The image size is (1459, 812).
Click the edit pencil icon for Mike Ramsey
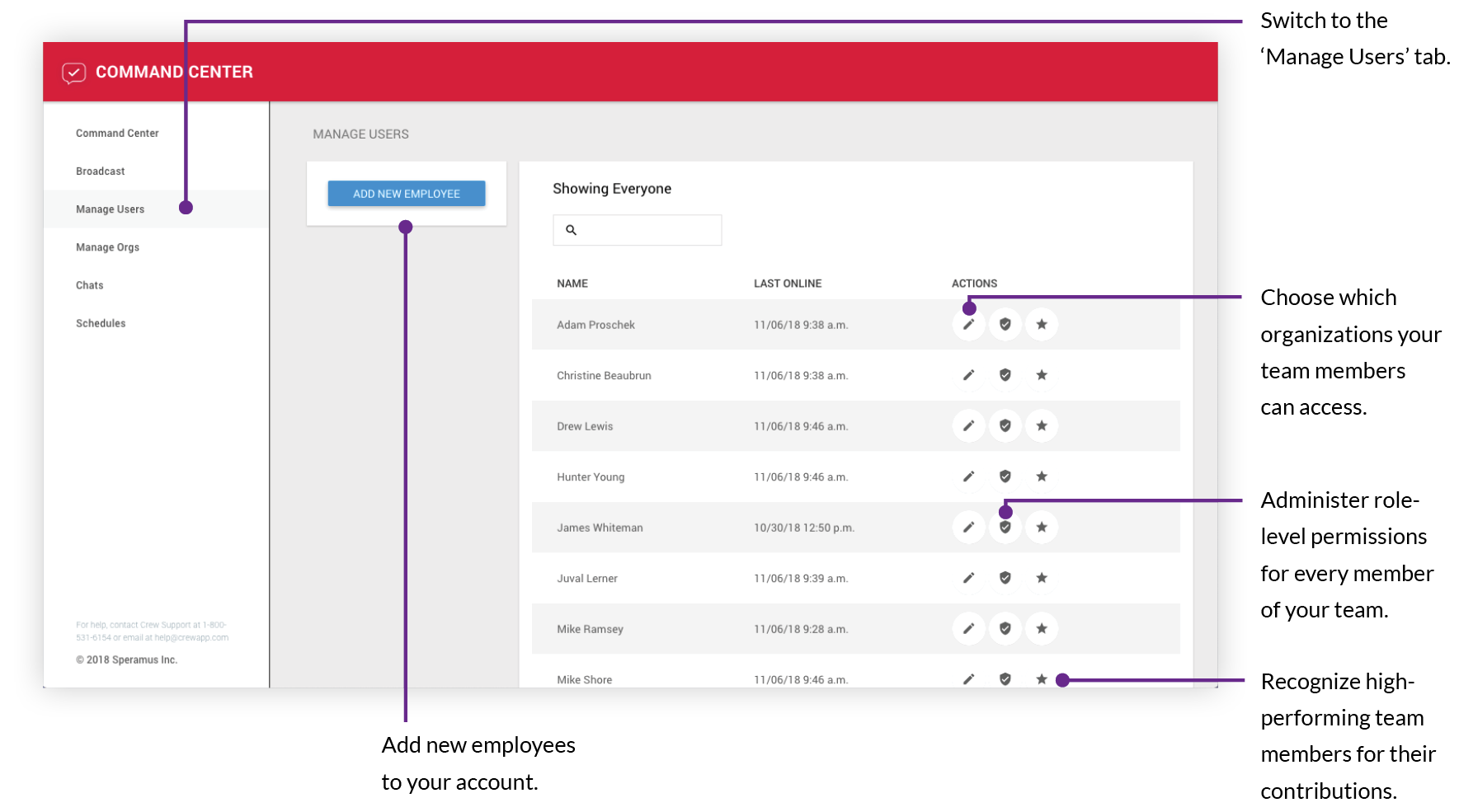(968, 628)
